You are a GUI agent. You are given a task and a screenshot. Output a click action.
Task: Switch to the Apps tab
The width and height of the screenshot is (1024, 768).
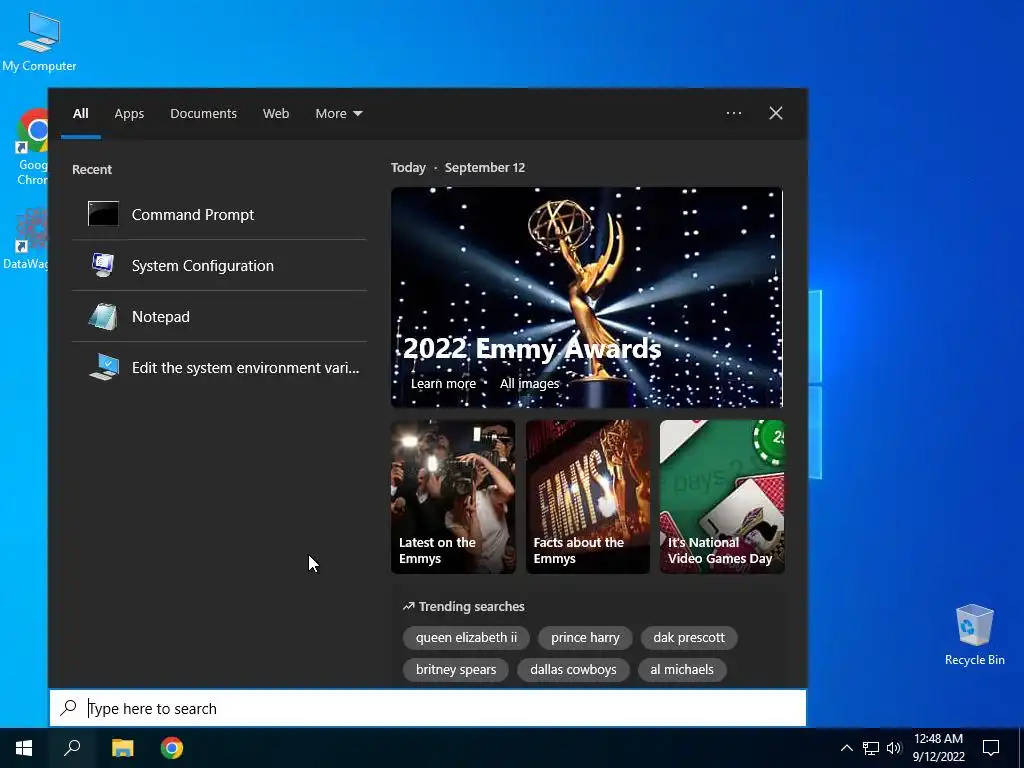129,114
